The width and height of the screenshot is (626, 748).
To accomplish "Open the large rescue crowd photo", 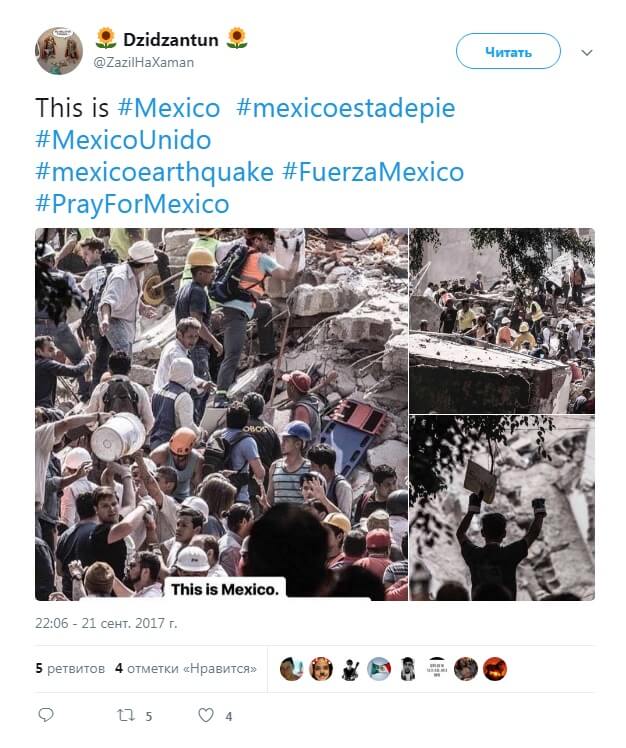I will [221, 414].
